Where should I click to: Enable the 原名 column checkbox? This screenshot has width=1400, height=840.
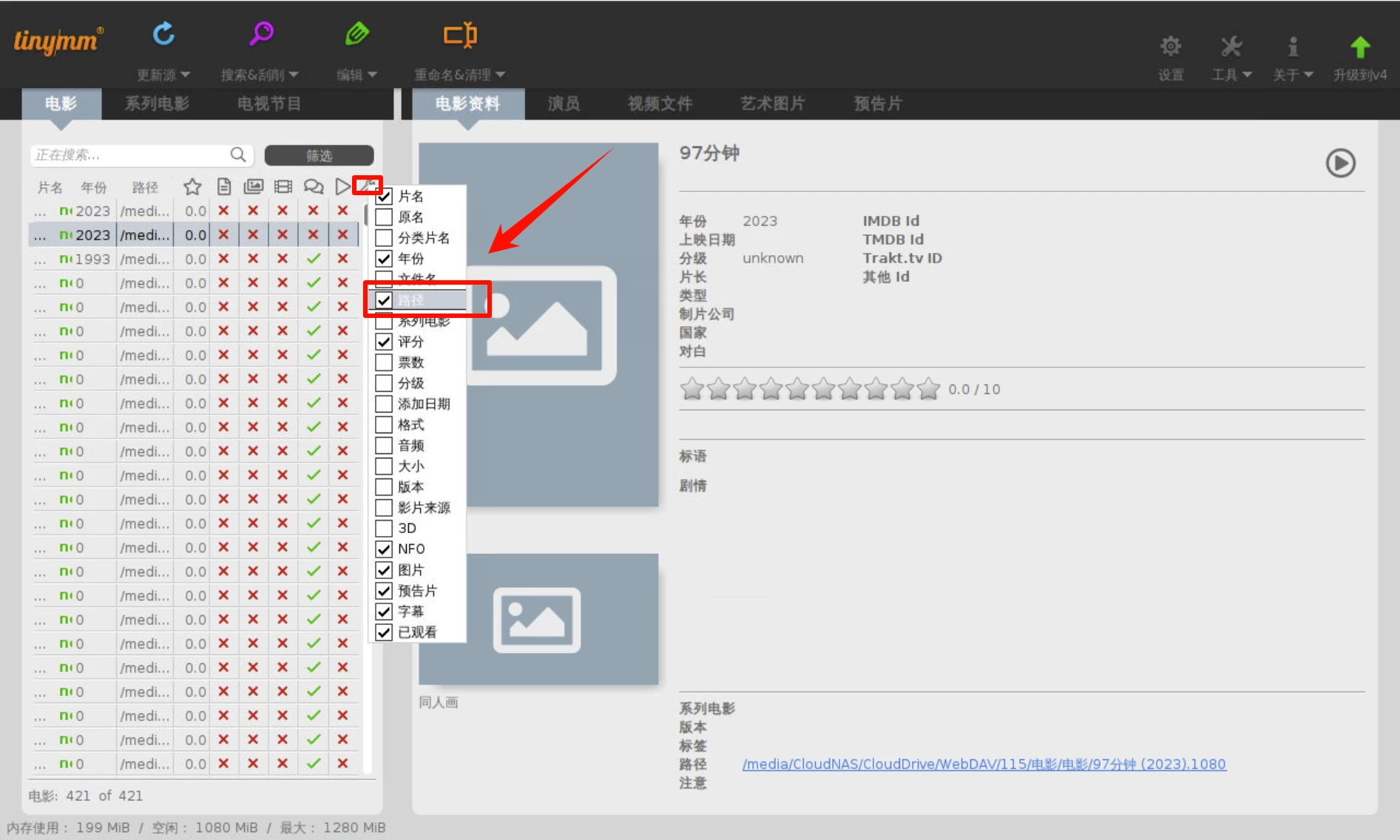(384, 217)
